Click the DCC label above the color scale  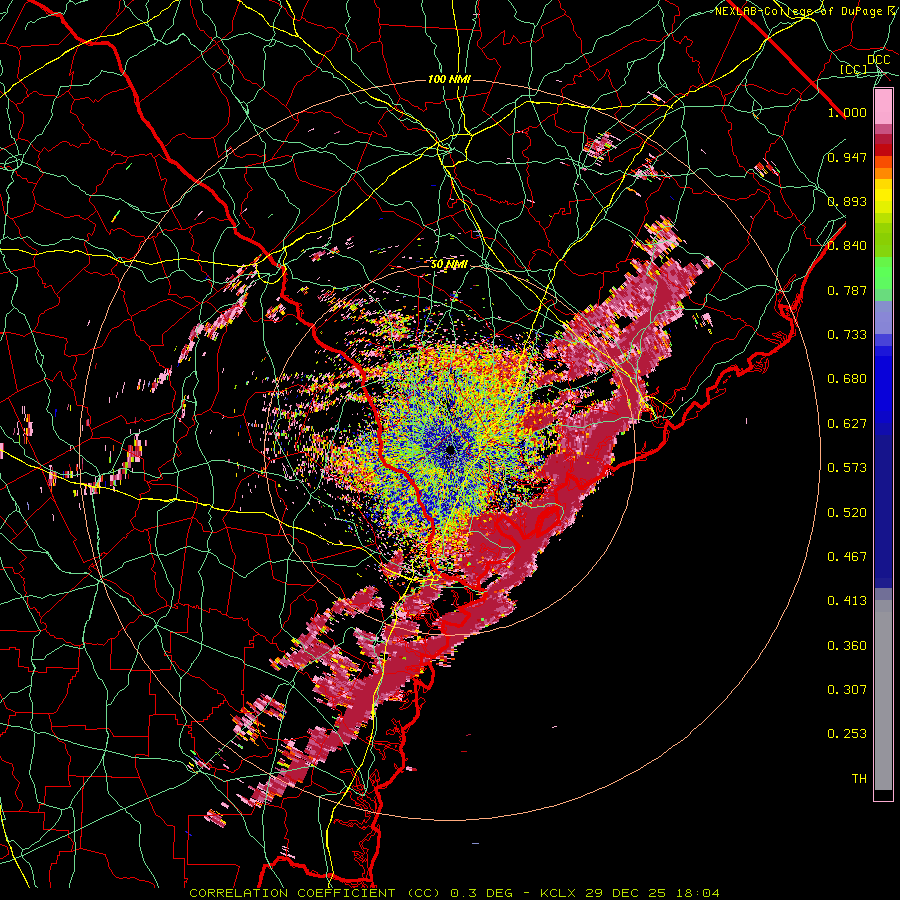pos(878,60)
